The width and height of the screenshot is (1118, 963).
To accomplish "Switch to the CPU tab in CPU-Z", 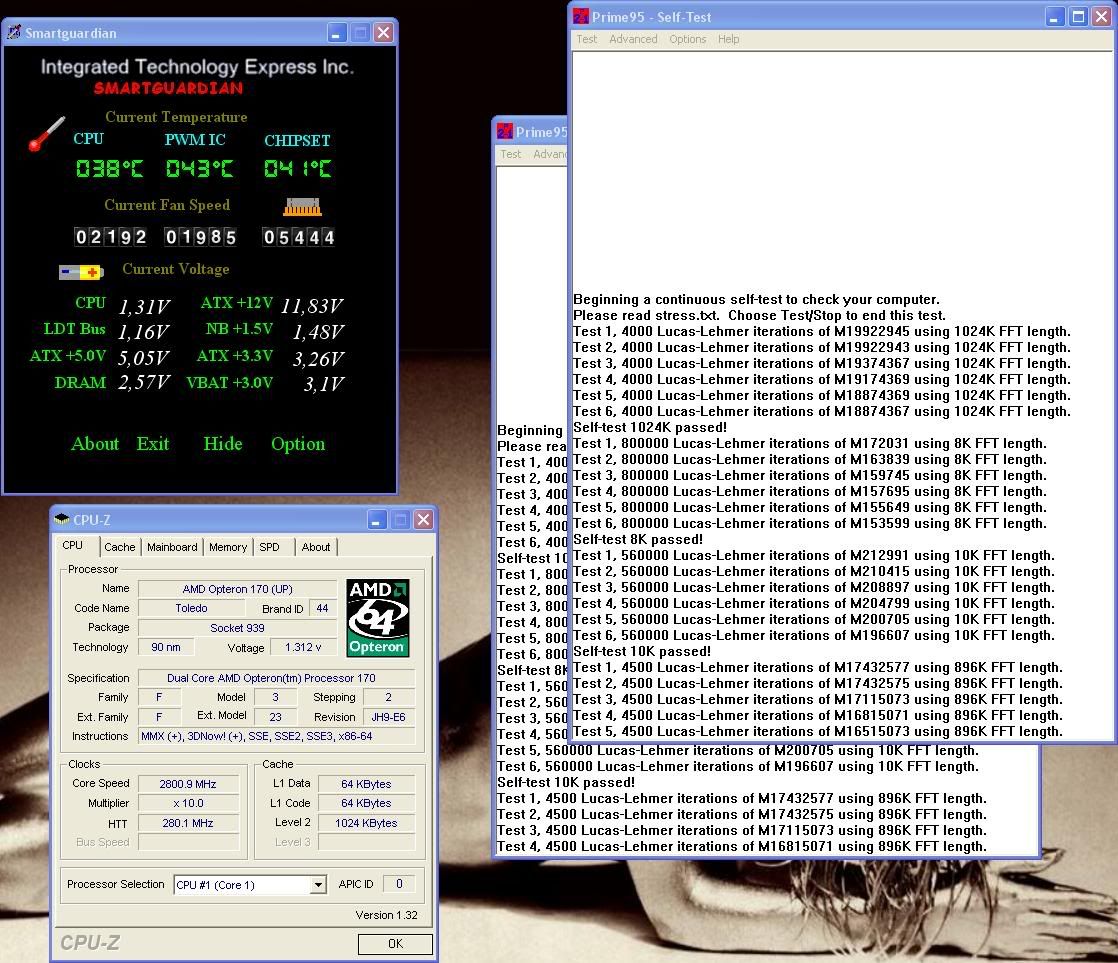I will [x=73, y=545].
